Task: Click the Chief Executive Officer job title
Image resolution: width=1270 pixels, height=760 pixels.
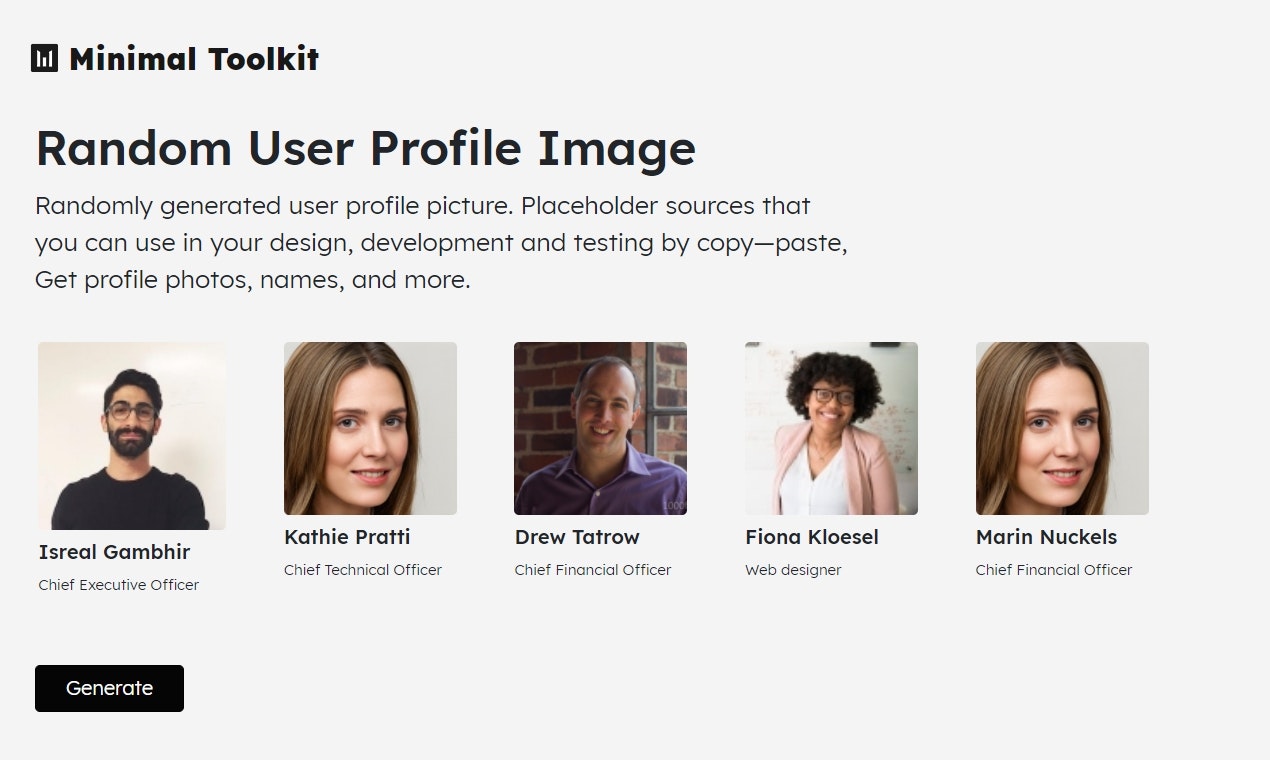Action: tap(119, 585)
